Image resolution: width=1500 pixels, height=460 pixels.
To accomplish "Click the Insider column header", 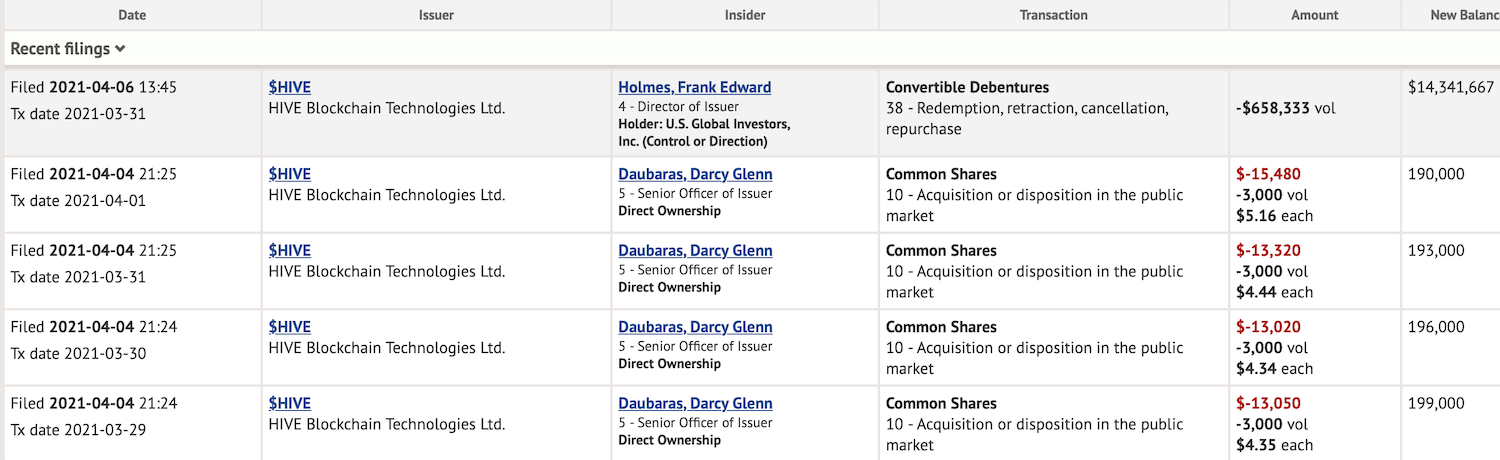I will coord(745,15).
